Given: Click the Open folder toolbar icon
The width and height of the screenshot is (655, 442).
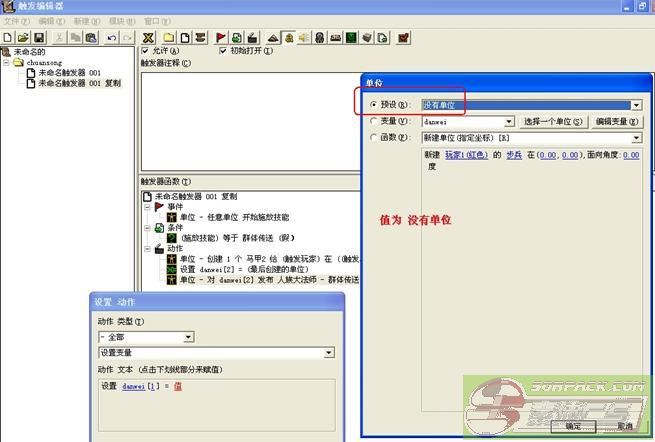Looking at the screenshot, I should point(23,37).
